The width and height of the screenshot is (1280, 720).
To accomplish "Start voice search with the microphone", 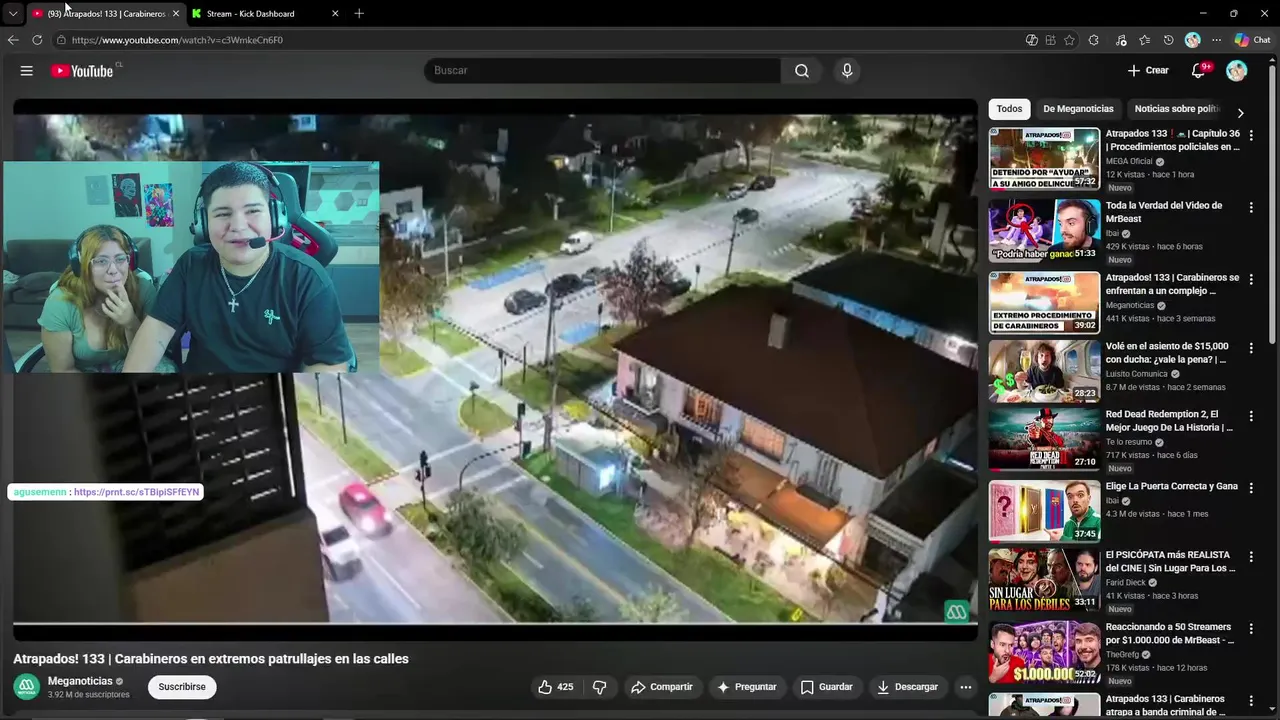I will [847, 71].
